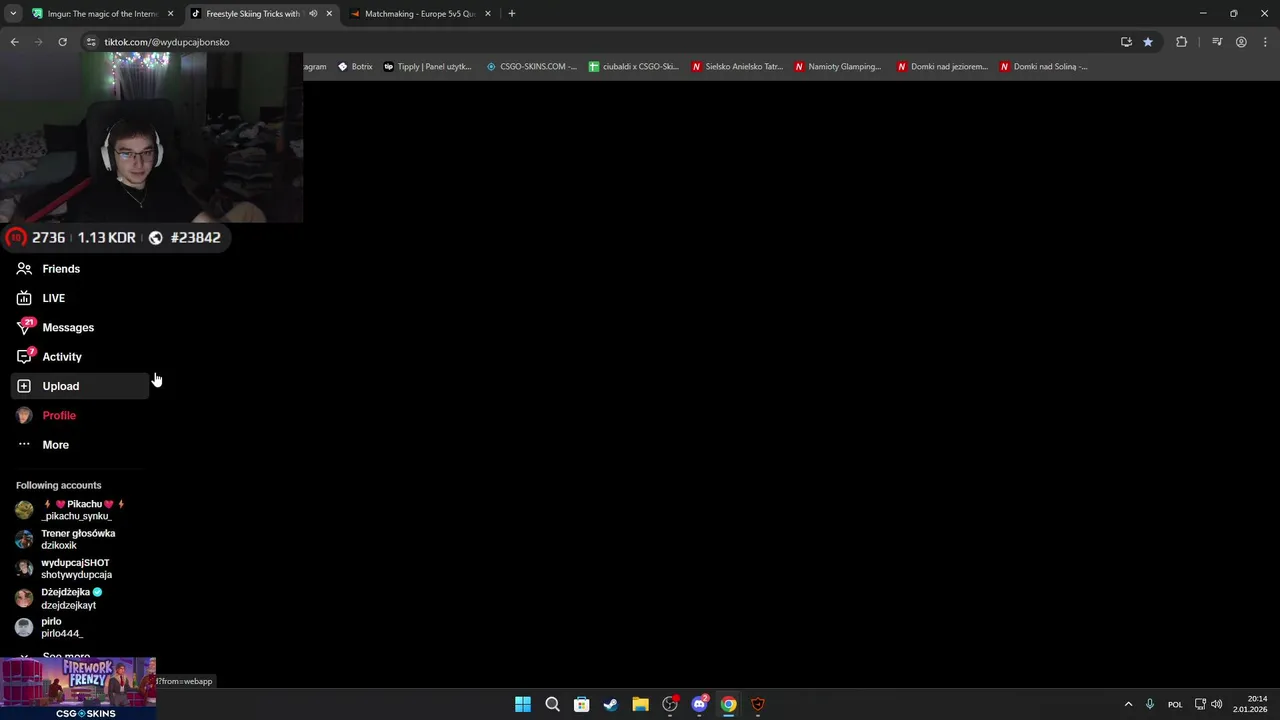The width and height of the screenshot is (1280, 720).
Task: Switch to the Matchmaking Europe 5v5 tab
Action: (x=419, y=14)
